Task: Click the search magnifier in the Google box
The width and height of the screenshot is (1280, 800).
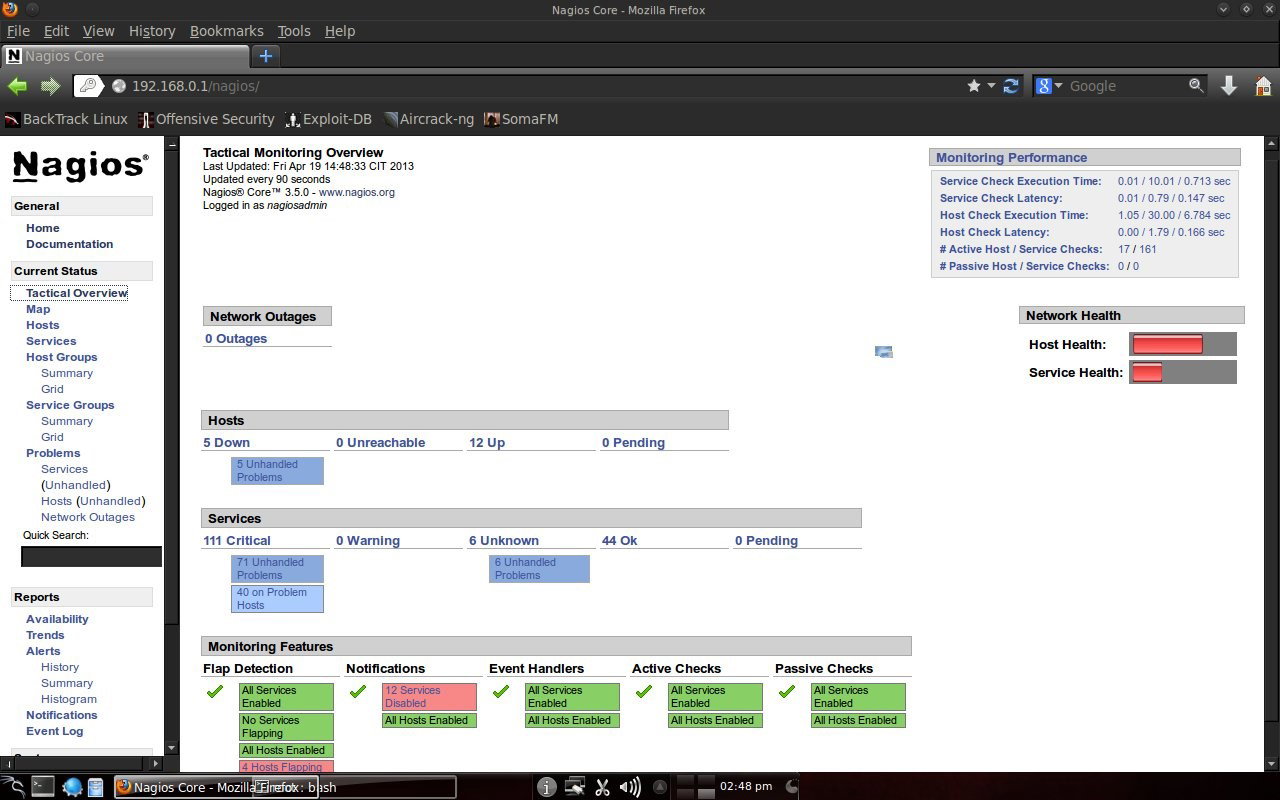Action: pos(1196,86)
